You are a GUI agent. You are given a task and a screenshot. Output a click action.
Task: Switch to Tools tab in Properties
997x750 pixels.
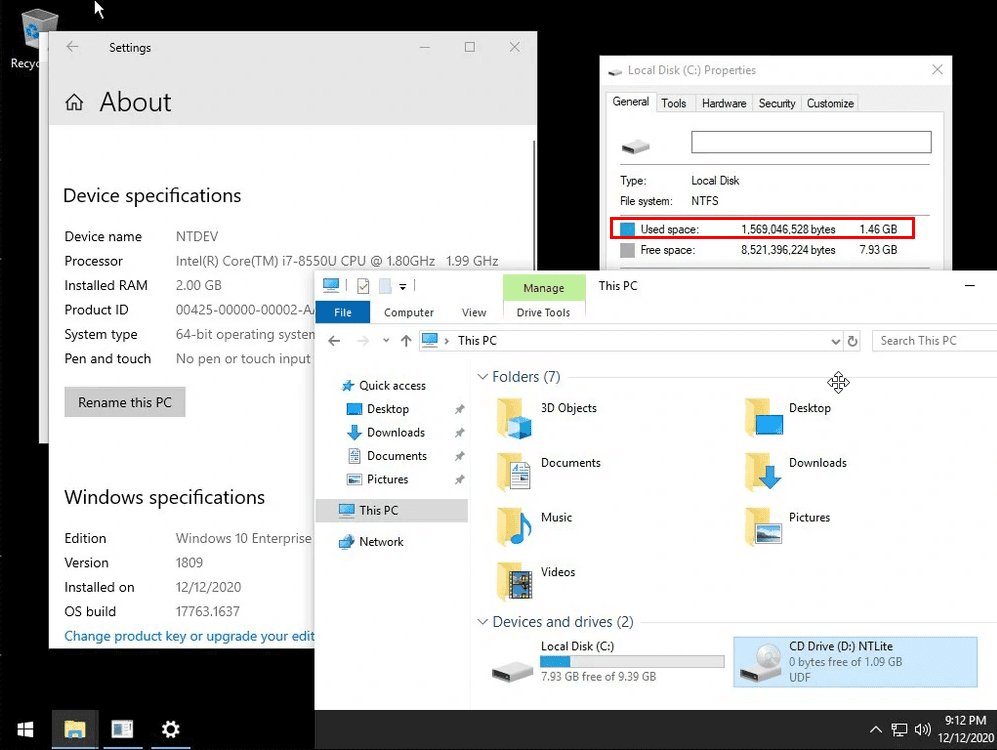[673, 103]
